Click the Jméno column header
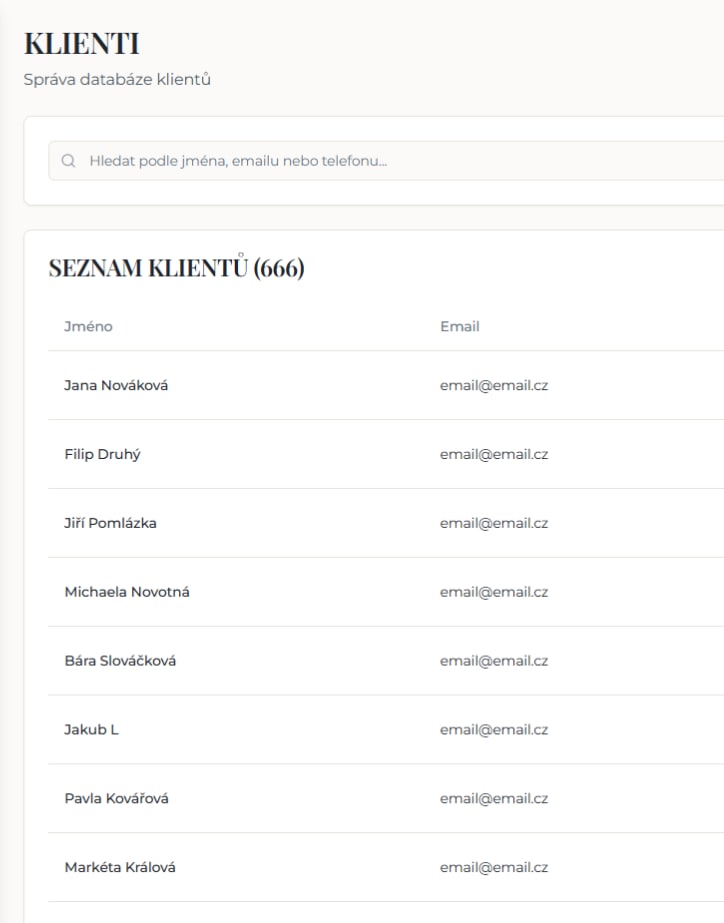Screen dimensions: 724x923 point(88,326)
